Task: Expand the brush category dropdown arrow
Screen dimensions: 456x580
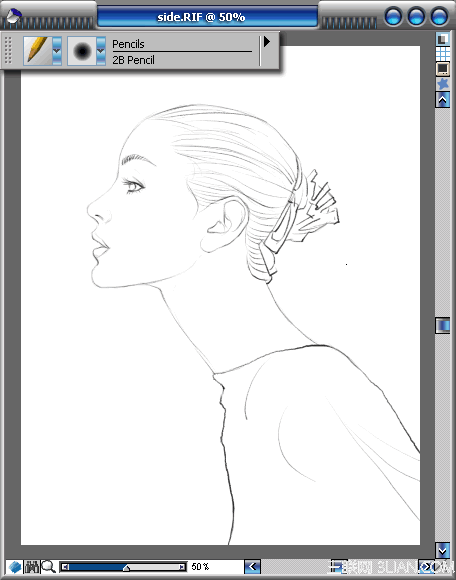Action: (57, 51)
